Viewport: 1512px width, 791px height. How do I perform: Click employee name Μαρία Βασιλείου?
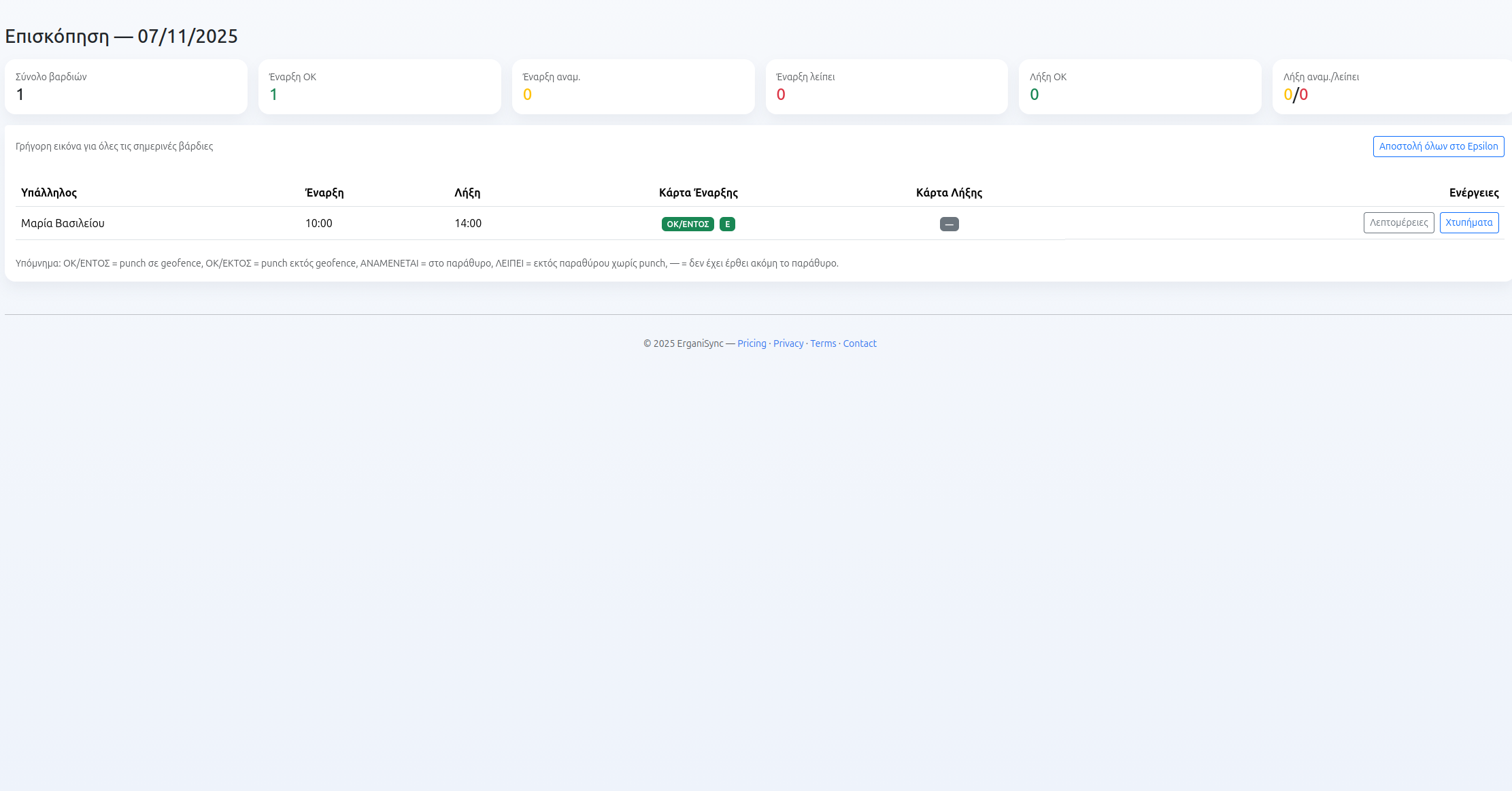click(63, 223)
